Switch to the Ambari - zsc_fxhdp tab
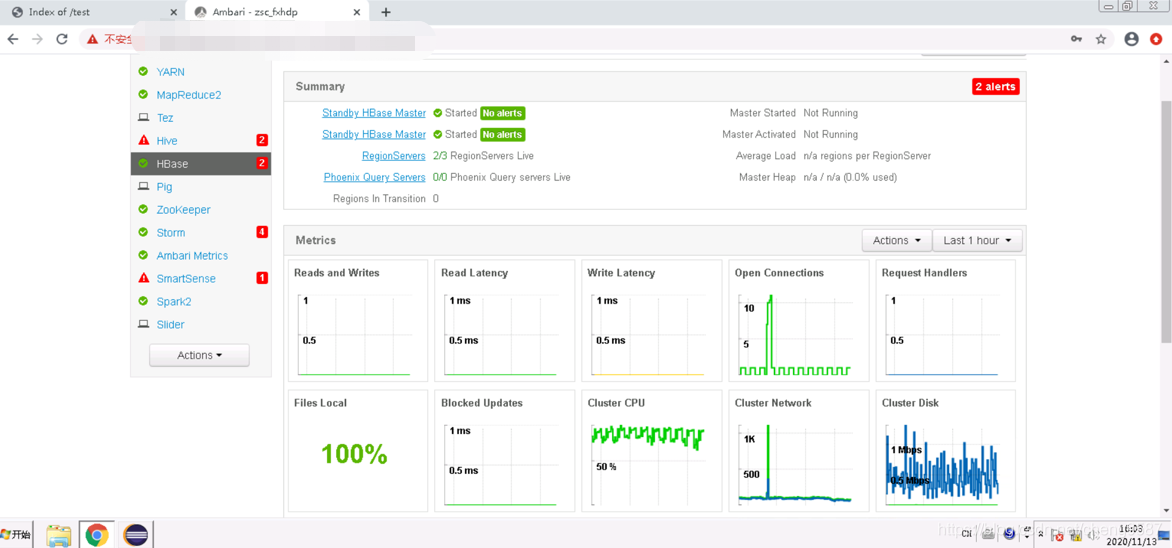1172x548 pixels. click(277, 13)
